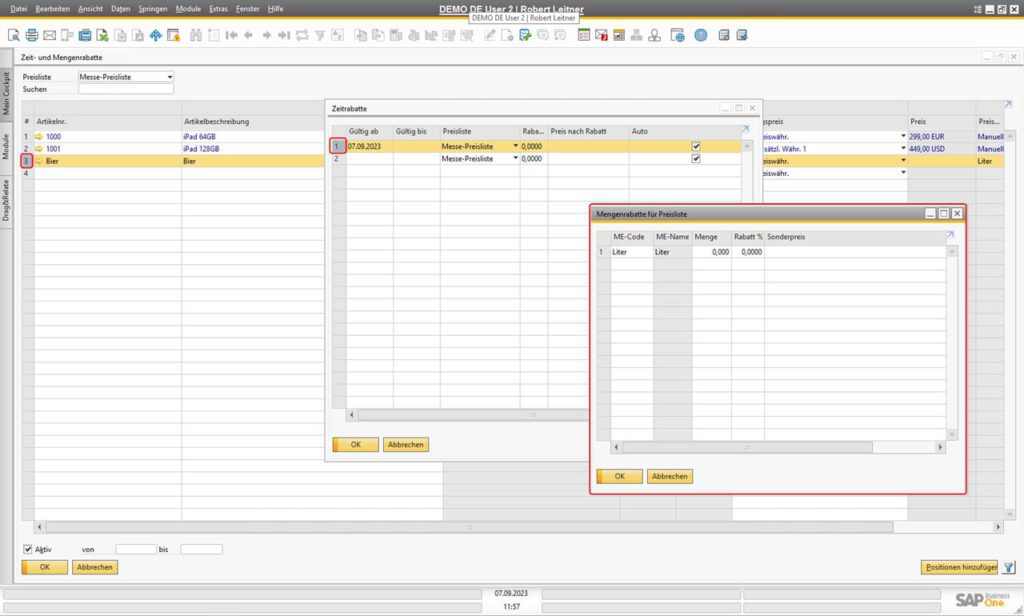Click the blue Help question mark icon
The width and height of the screenshot is (1024, 616).
(701, 35)
